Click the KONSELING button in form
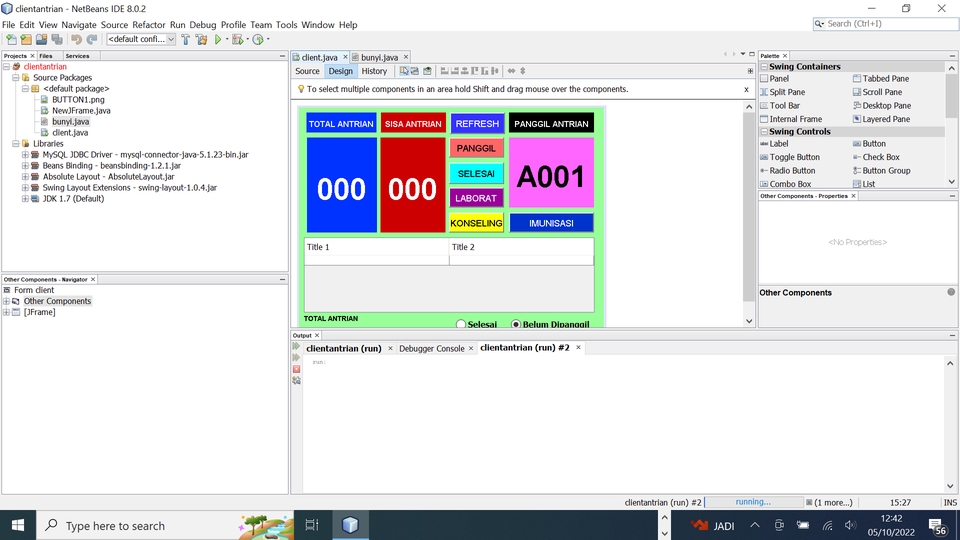Screen dimensions: 960x540 [x=476, y=223]
